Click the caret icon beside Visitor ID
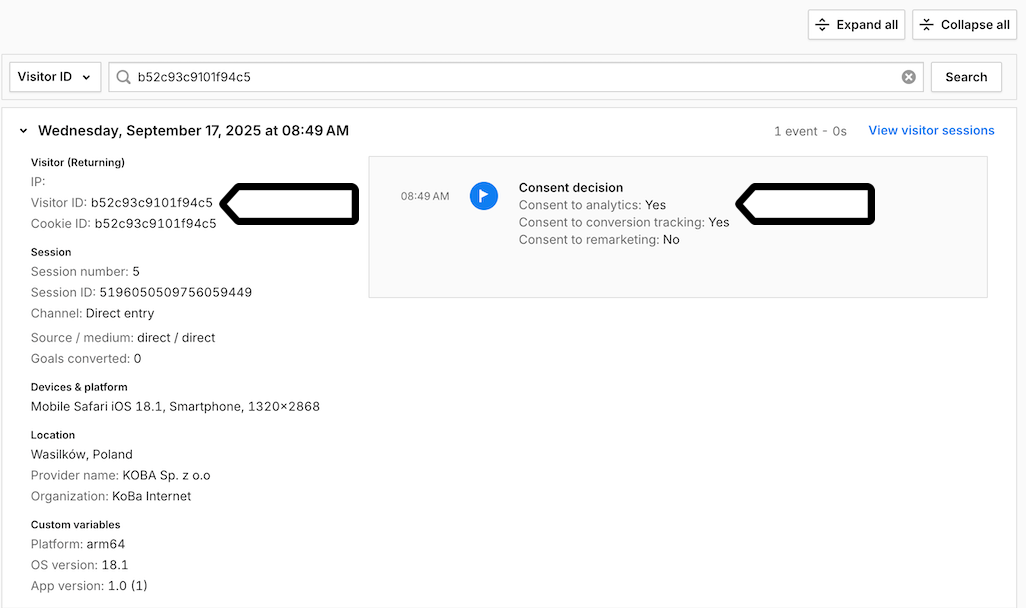This screenshot has width=1026, height=608. coord(85,76)
